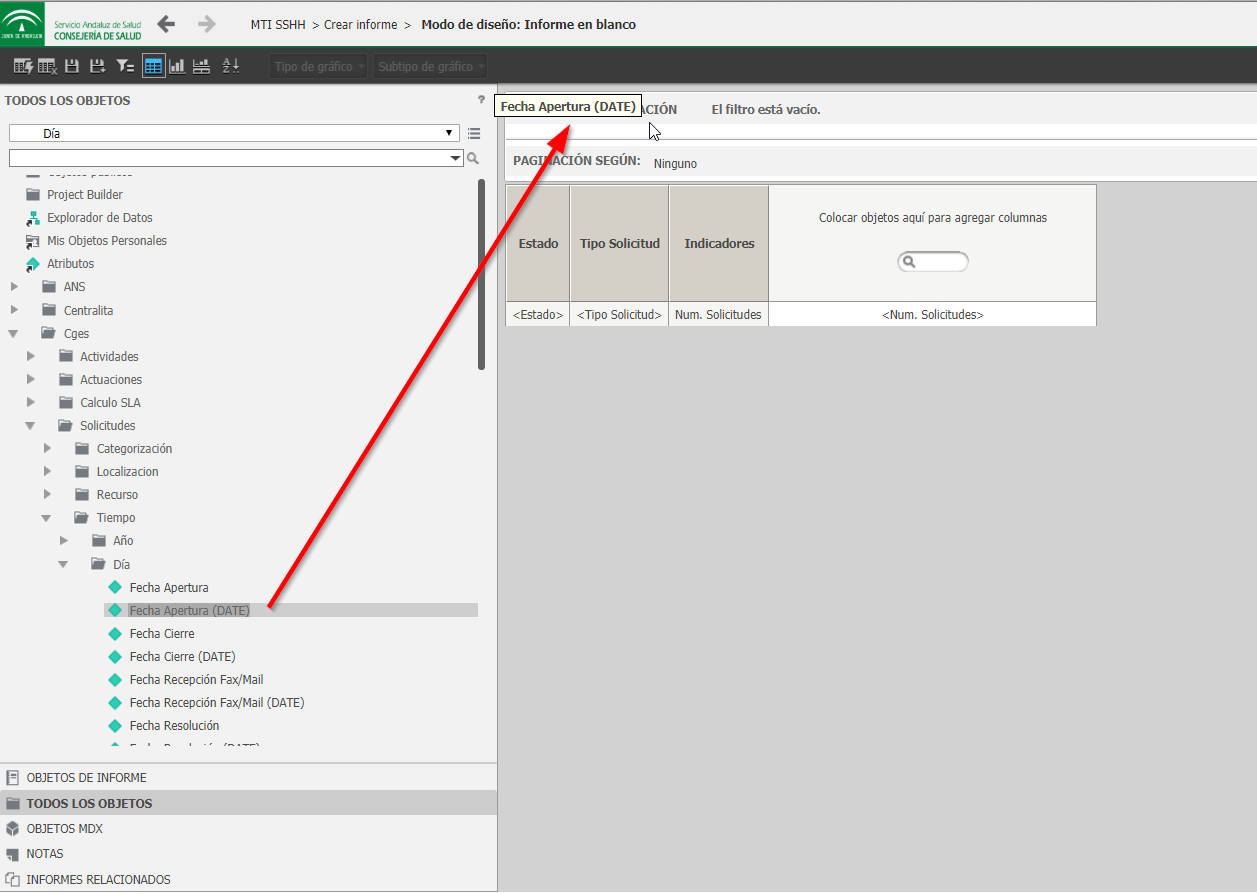Open the filter editor funnel icon
The width and height of the screenshot is (1257, 894).
[125, 66]
